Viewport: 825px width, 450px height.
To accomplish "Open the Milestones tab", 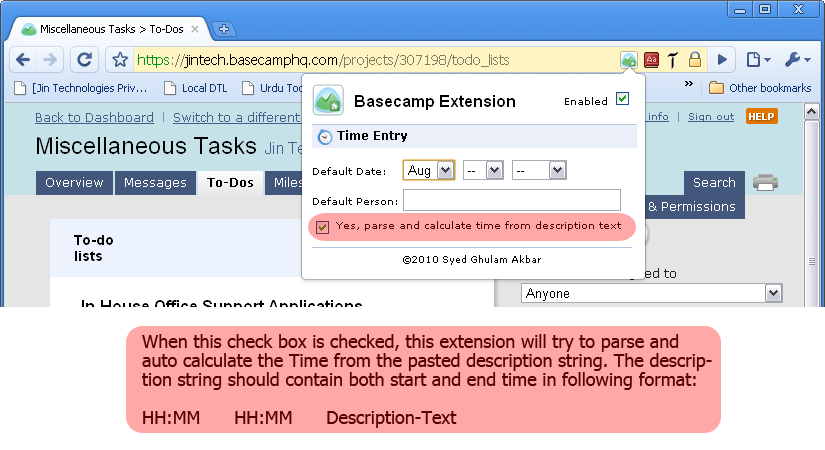I will point(284,183).
